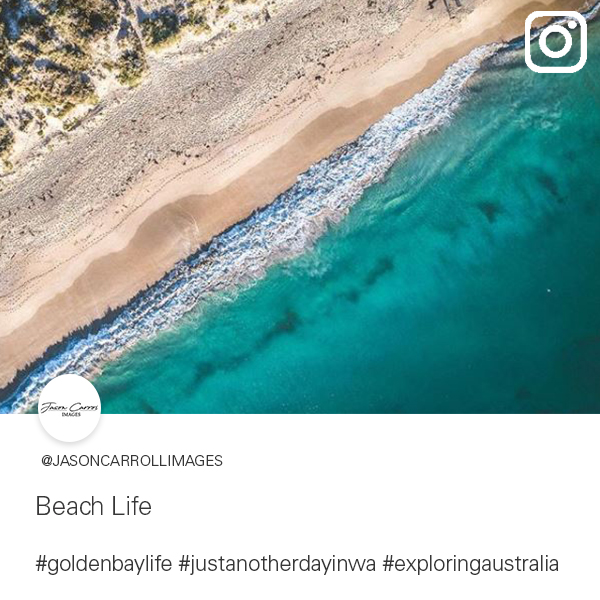
Task: Click the dark seaweed patch in the water
Action: pos(283,325)
